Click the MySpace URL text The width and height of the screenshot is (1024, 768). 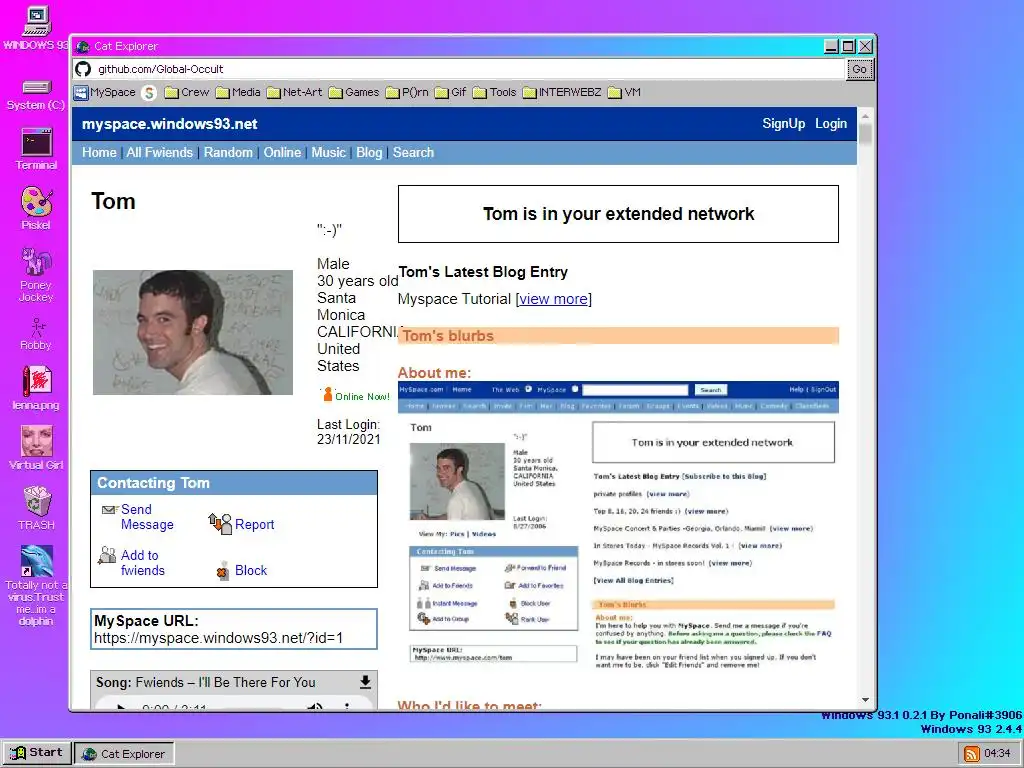(218, 638)
